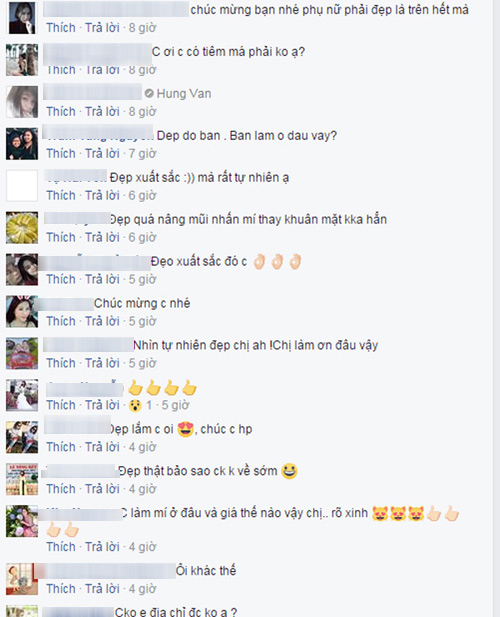500x617 pixels.
Task: Click Hung Van tagged name
Action: click(184, 94)
